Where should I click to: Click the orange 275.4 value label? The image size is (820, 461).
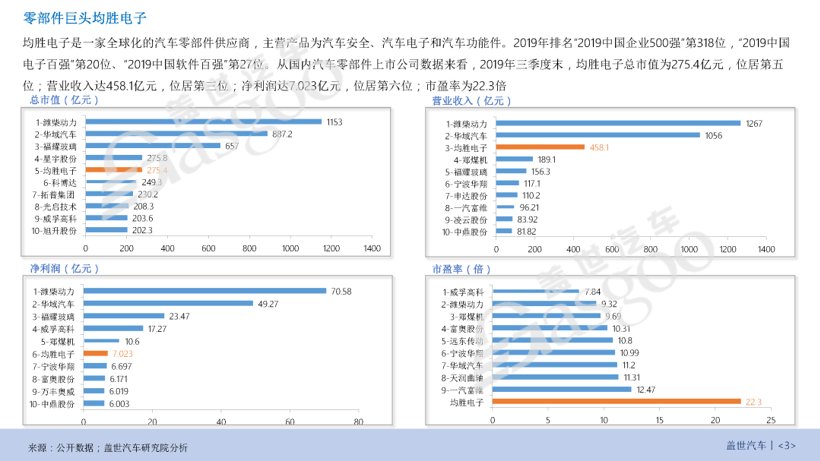coord(157,170)
